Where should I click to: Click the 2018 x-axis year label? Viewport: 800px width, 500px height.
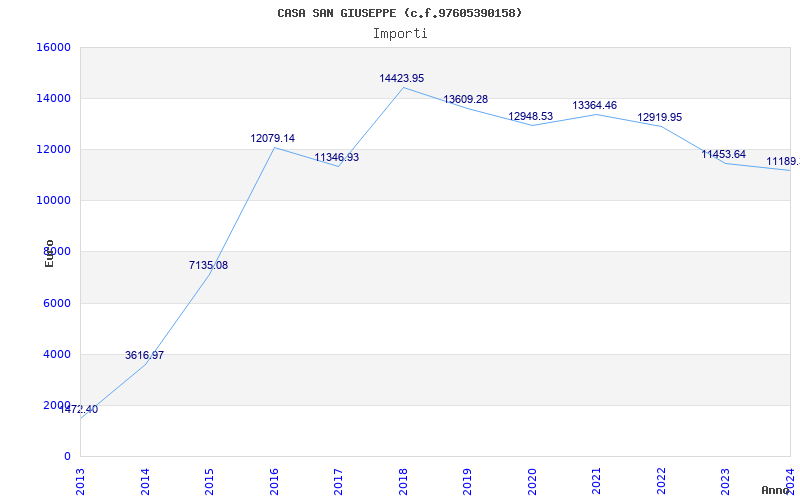(403, 482)
